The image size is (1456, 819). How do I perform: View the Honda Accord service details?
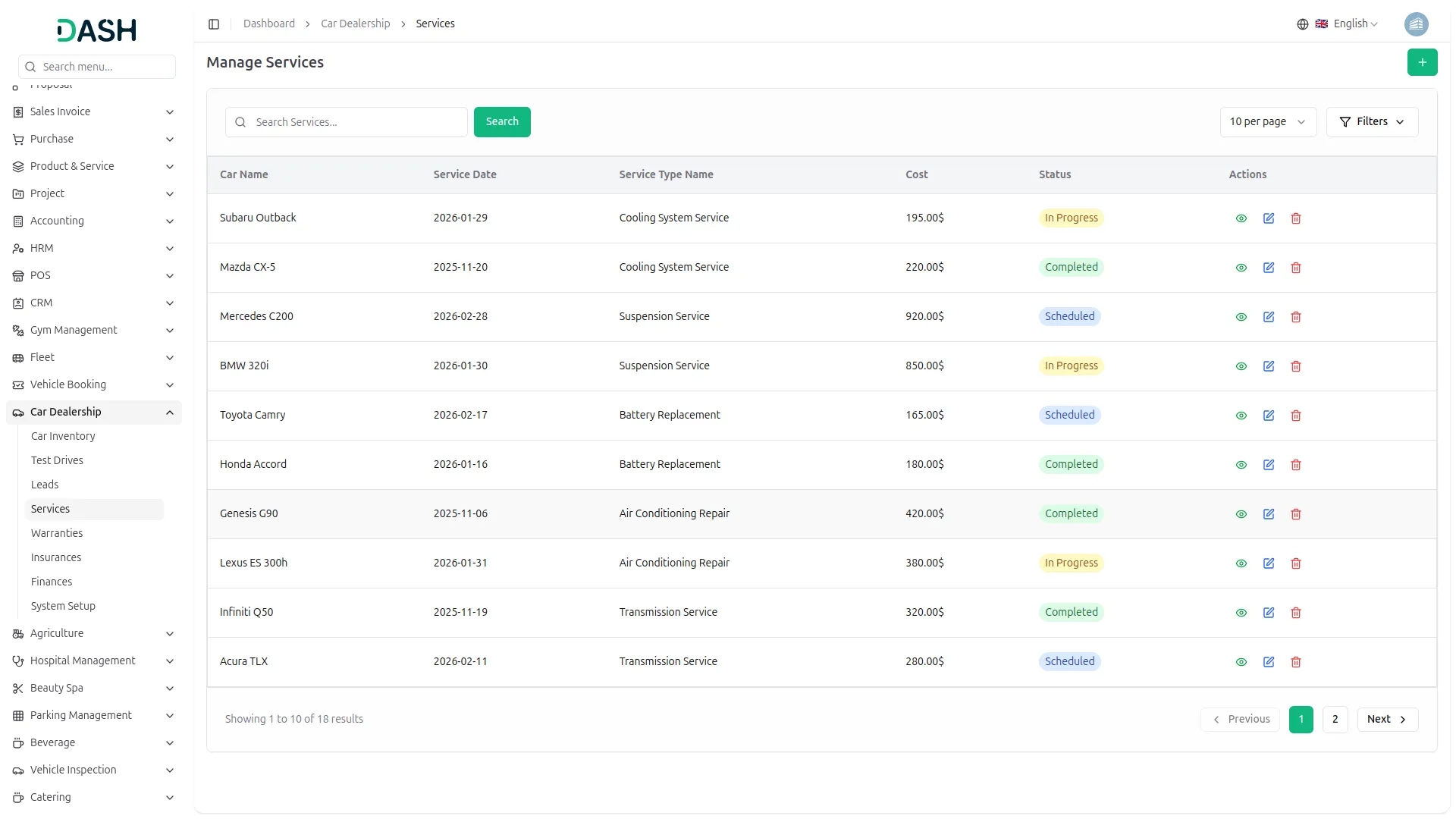pyautogui.click(x=1241, y=465)
